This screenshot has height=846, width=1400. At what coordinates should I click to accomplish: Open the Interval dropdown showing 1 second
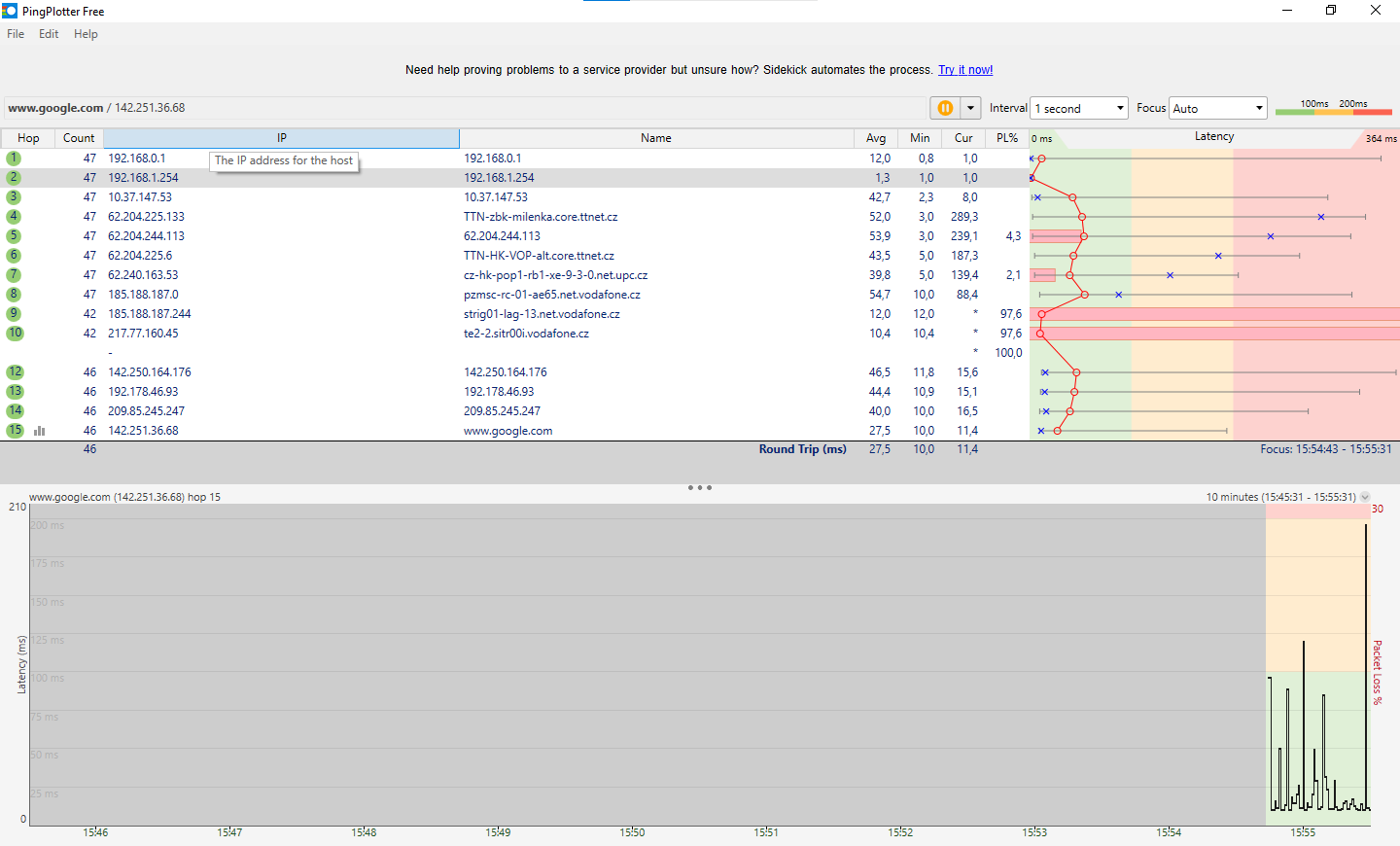click(x=1078, y=108)
